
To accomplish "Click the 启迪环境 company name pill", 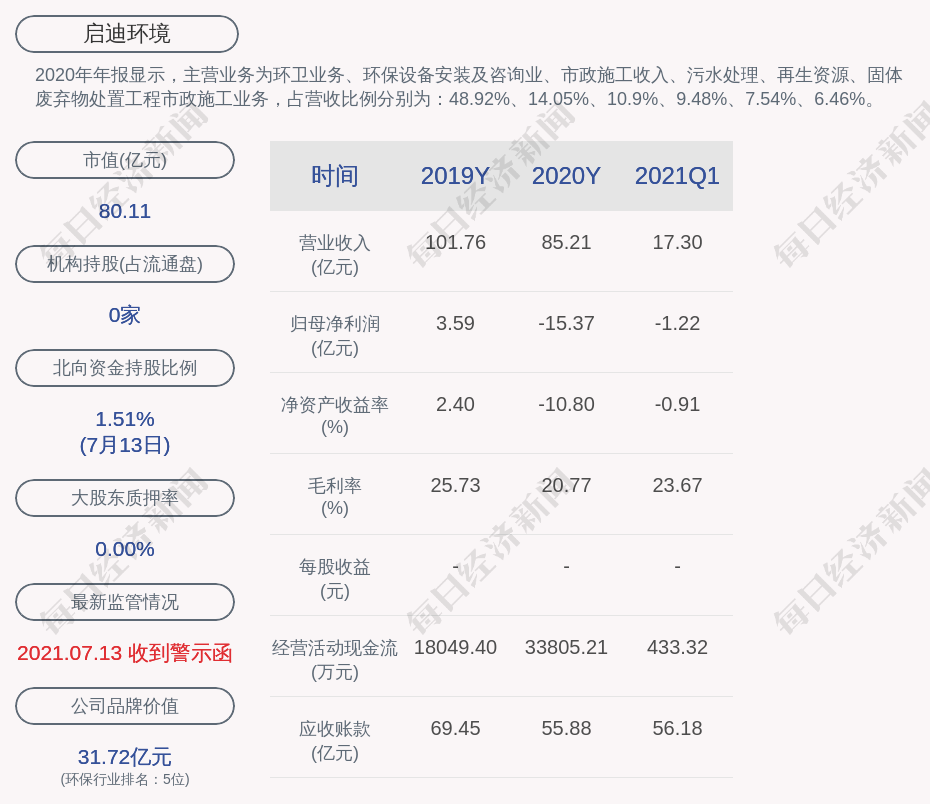I will click(x=127, y=34).
